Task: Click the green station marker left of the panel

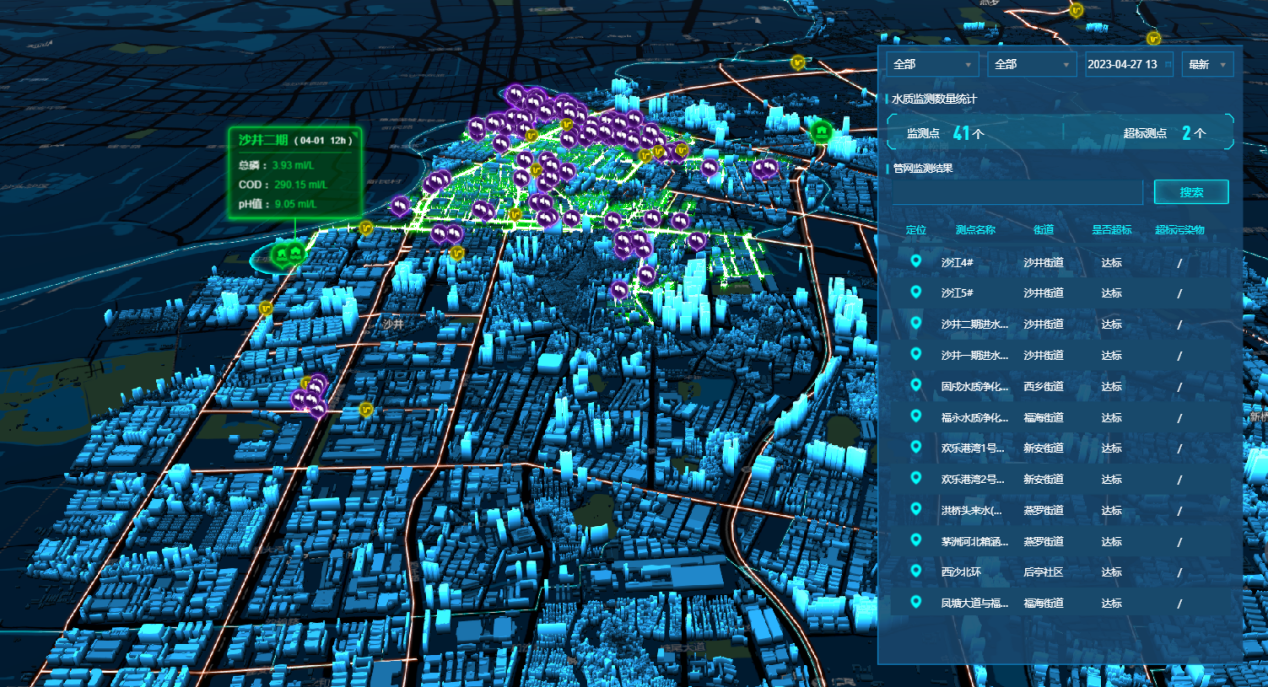Action: (x=821, y=130)
